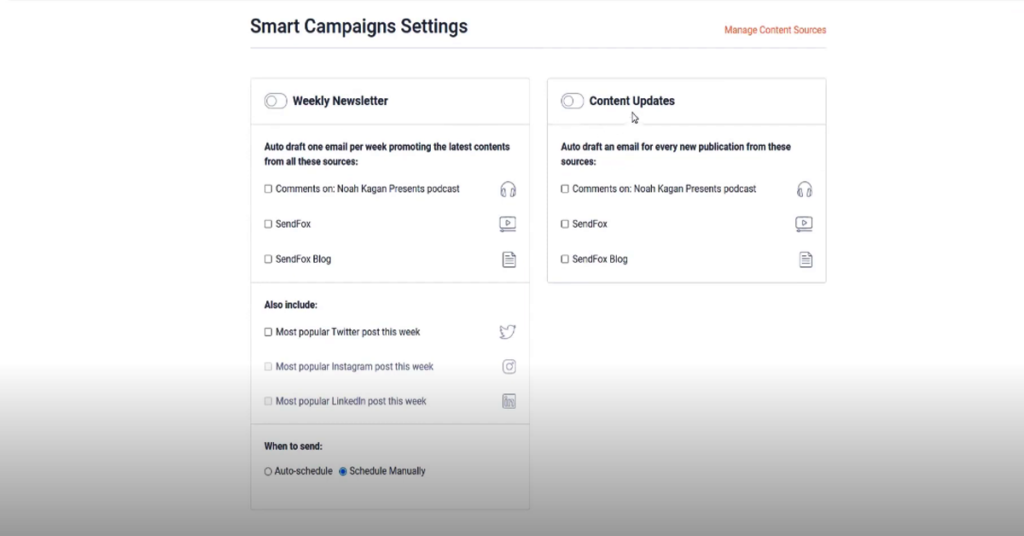Select the Auto-schedule radio option
Viewport: 1024px width, 536px height.
(x=268, y=471)
